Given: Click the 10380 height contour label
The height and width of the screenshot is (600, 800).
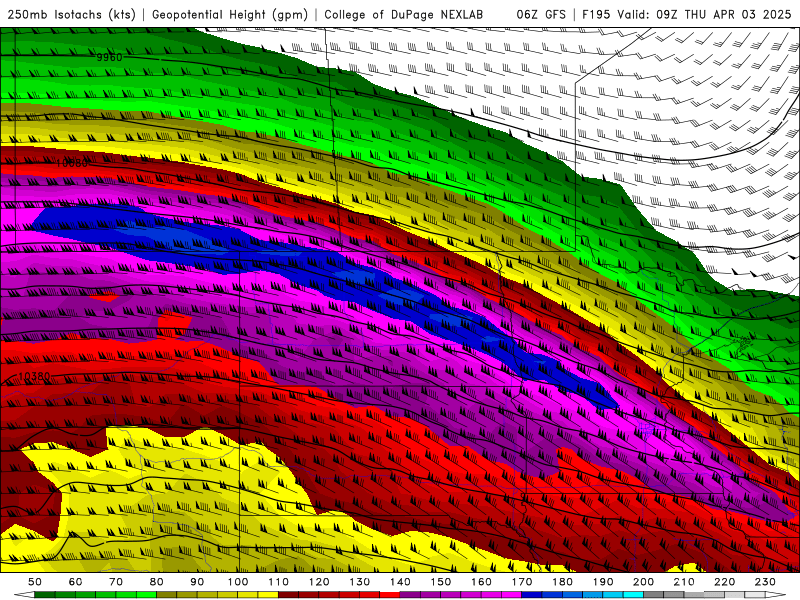Looking at the screenshot, I should click(x=35, y=377).
